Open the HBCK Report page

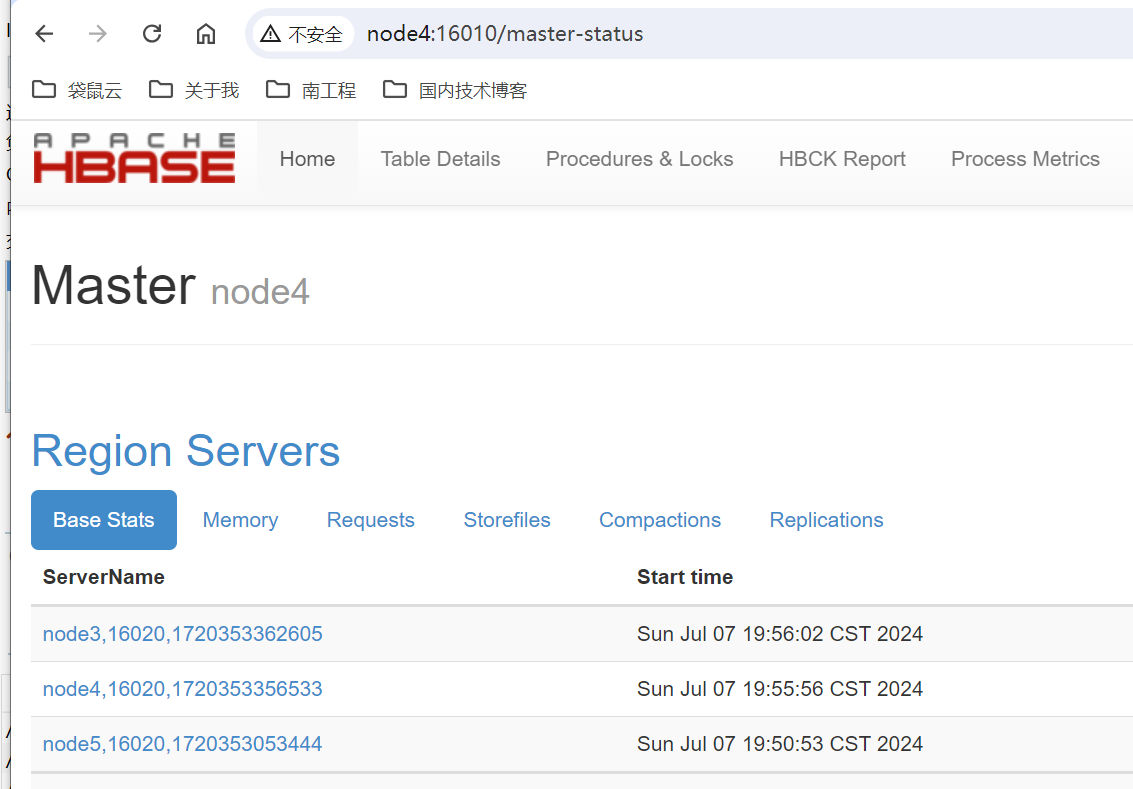click(x=842, y=159)
